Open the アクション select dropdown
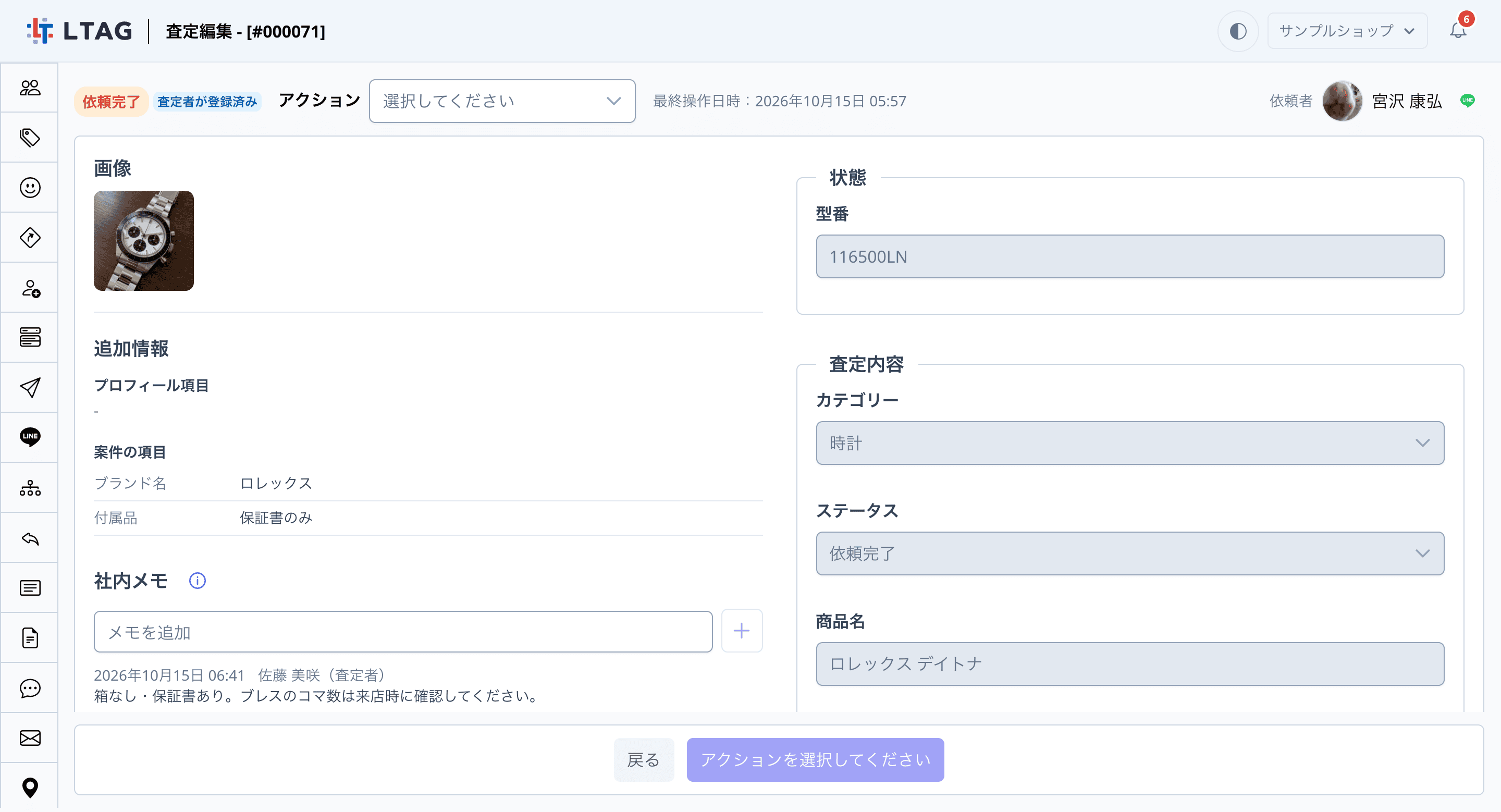1501x812 pixels. tap(502, 101)
